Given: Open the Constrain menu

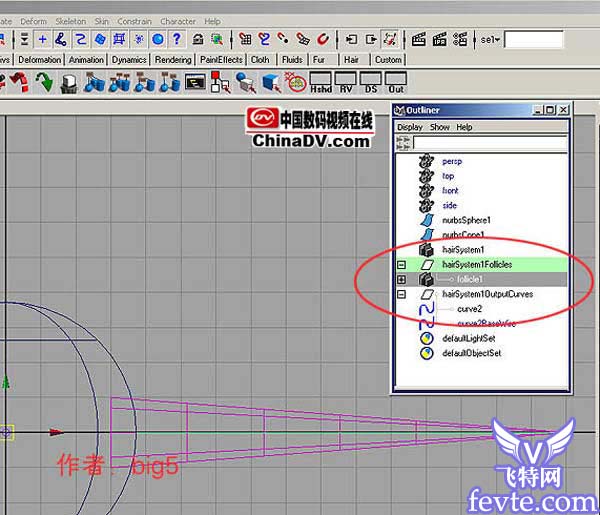Looking at the screenshot, I should pos(134,21).
